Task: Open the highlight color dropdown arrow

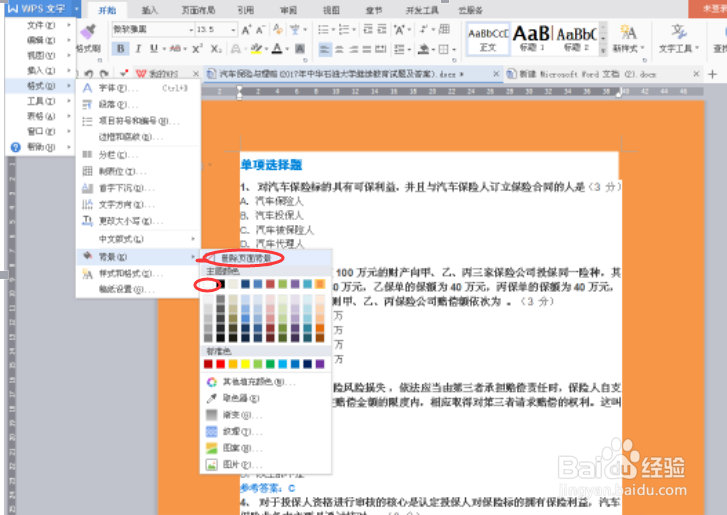Action: click(267, 49)
